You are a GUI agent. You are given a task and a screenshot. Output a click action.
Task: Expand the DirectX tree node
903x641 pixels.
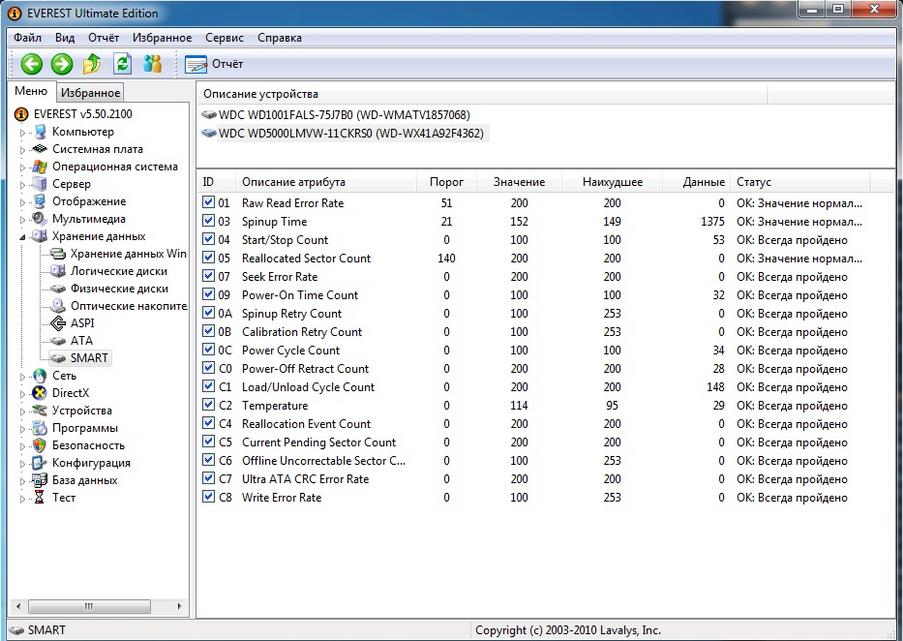pyautogui.click(x=23, y=394)
